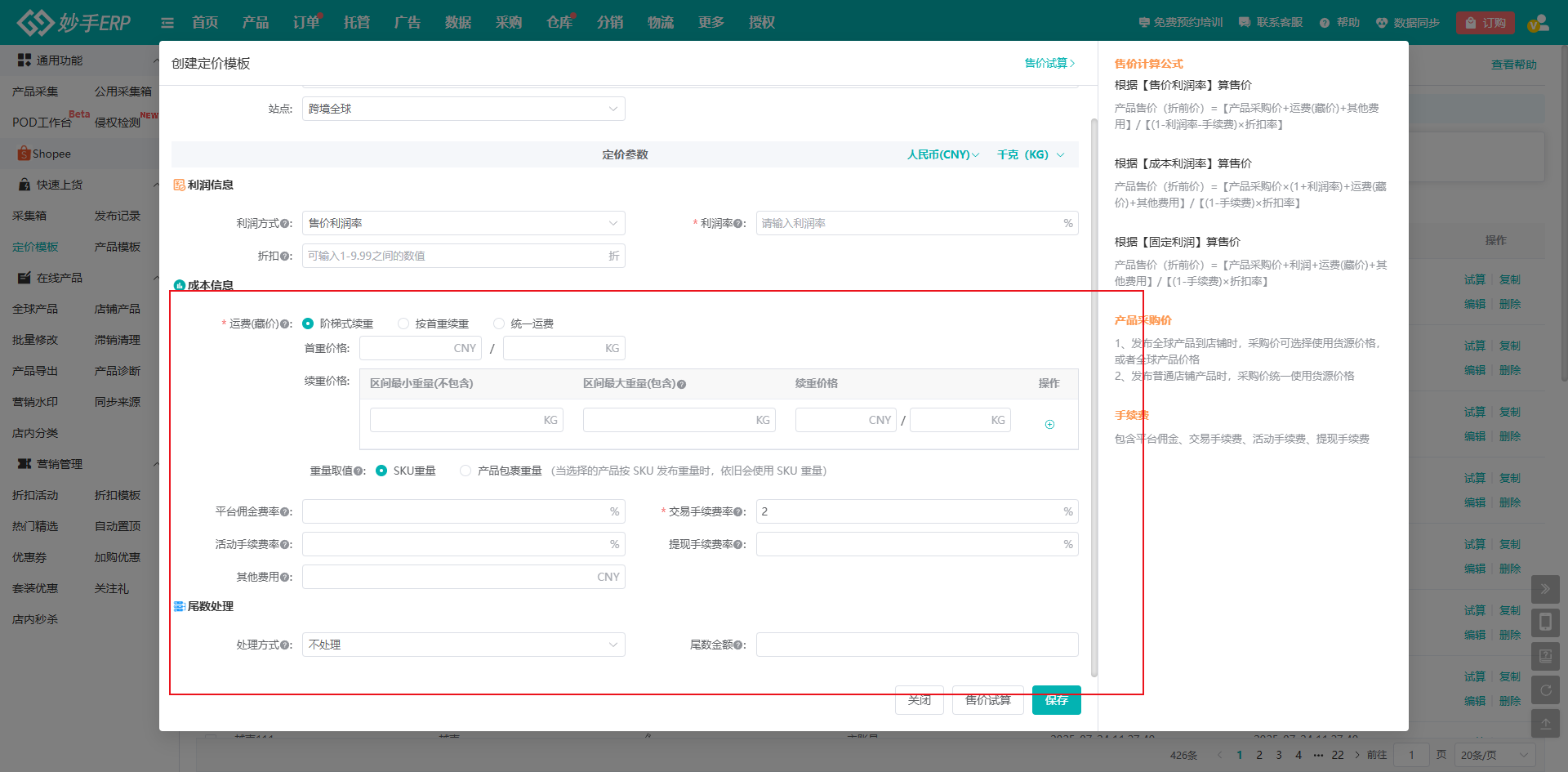
Task: Click the 售价试算 link at top of dialog
Action: point(1049,63)
